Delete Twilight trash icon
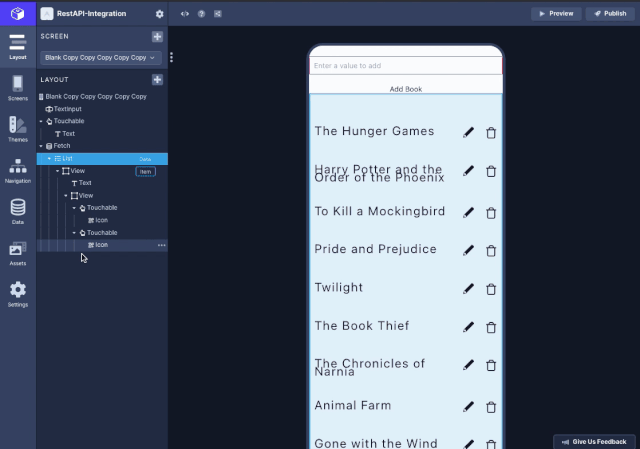The image size is (640, 449). (x=491, y=289)
